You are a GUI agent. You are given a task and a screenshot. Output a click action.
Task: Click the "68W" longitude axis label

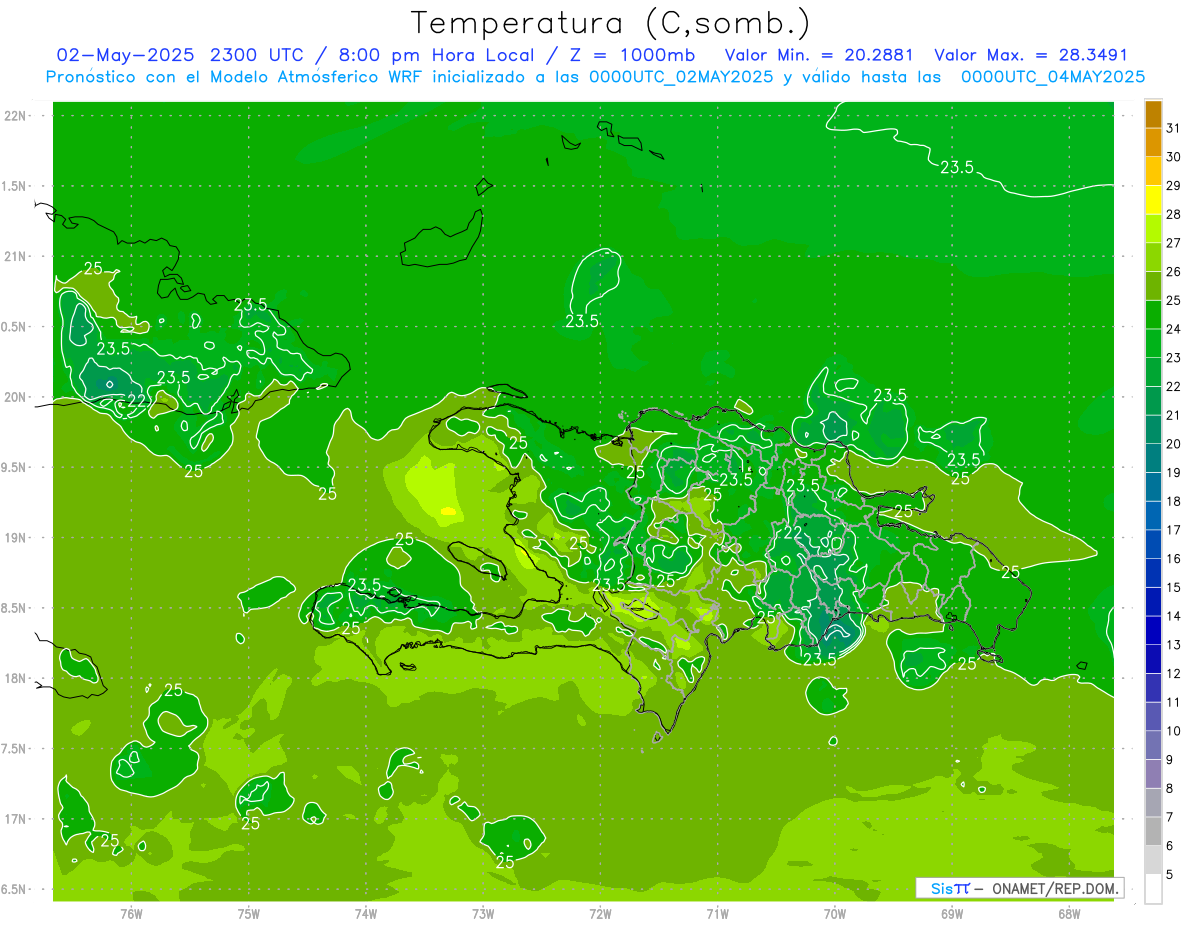pos(1069,914)
